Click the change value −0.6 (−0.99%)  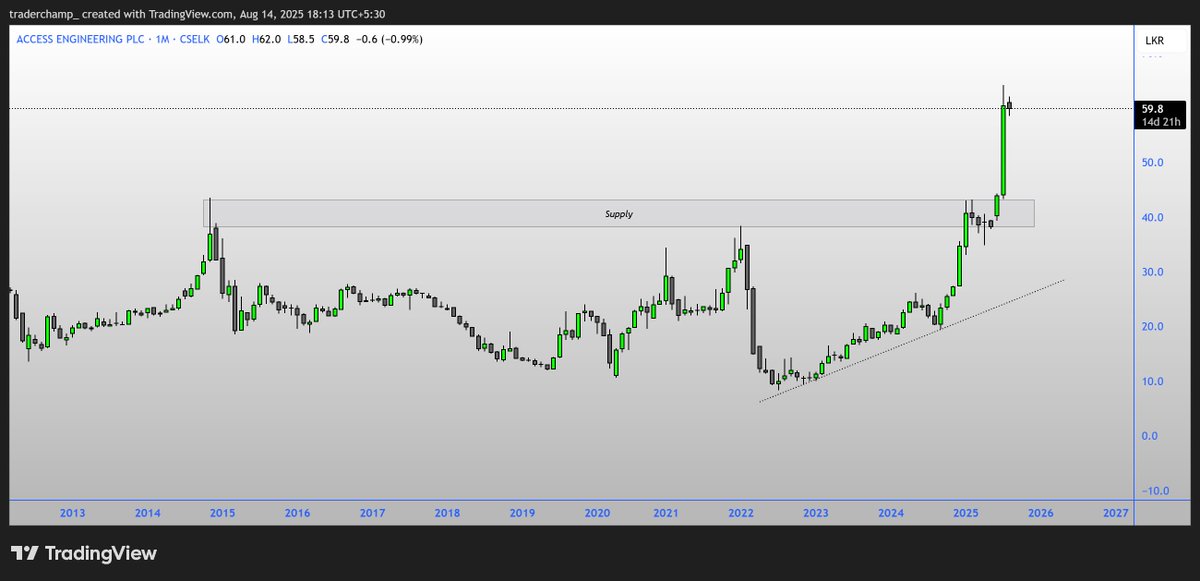click(390, 39)
